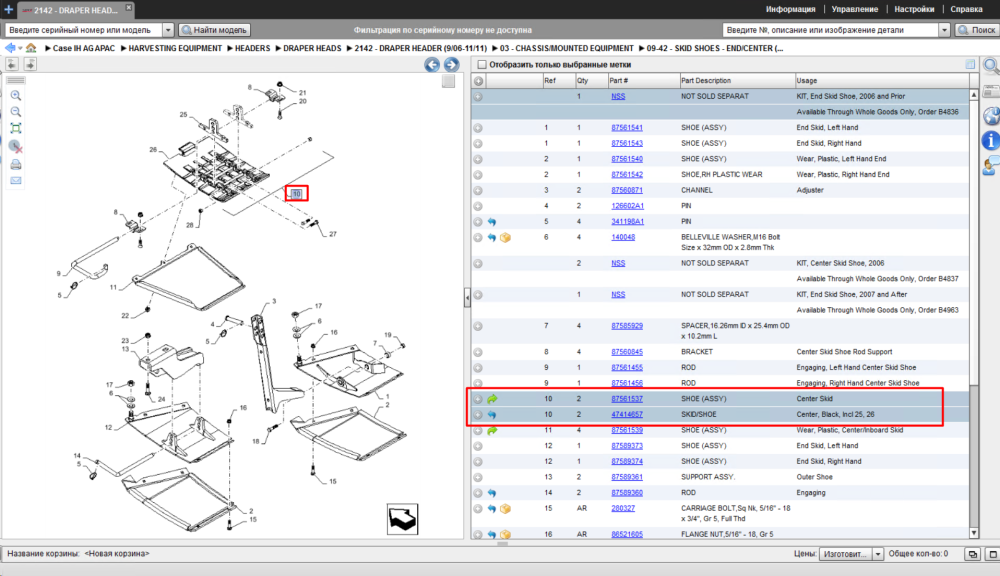Click green replacement arrow for part 87561537

tap(492, 399)
